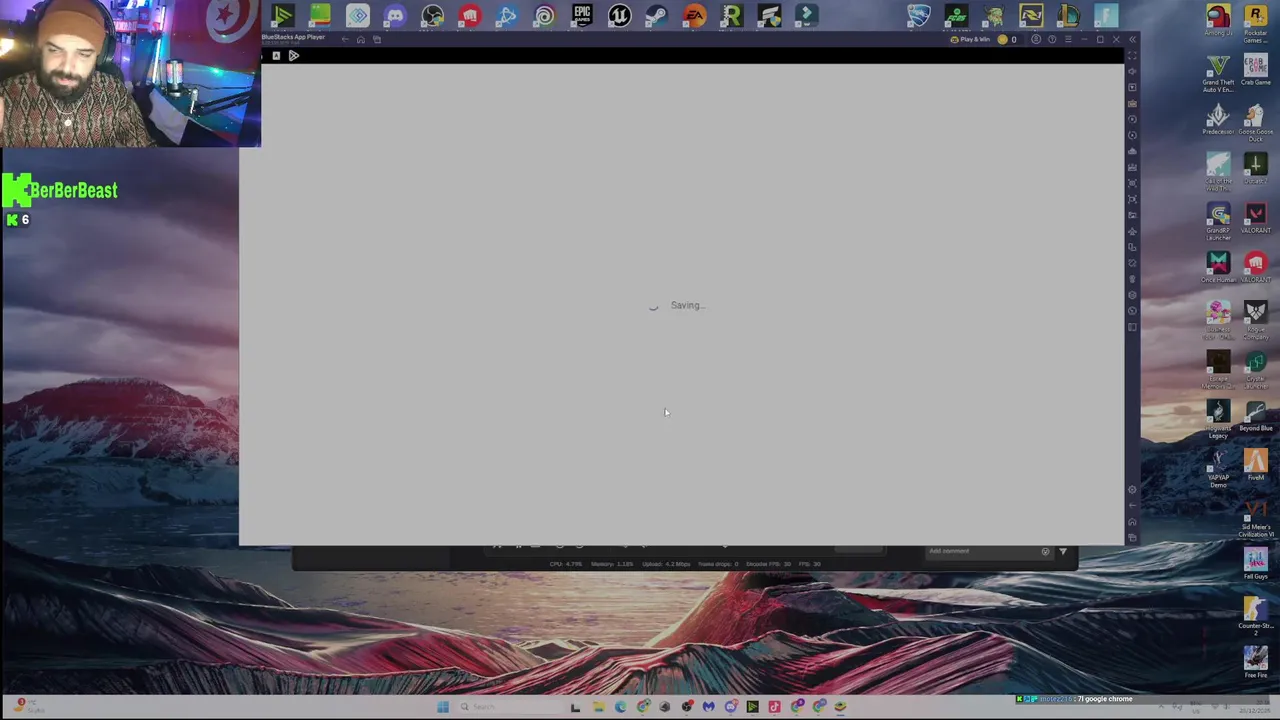Open the EA app desktop shortcut
The width and height of the screenshot is (1280, 720).
pos(694,16)
